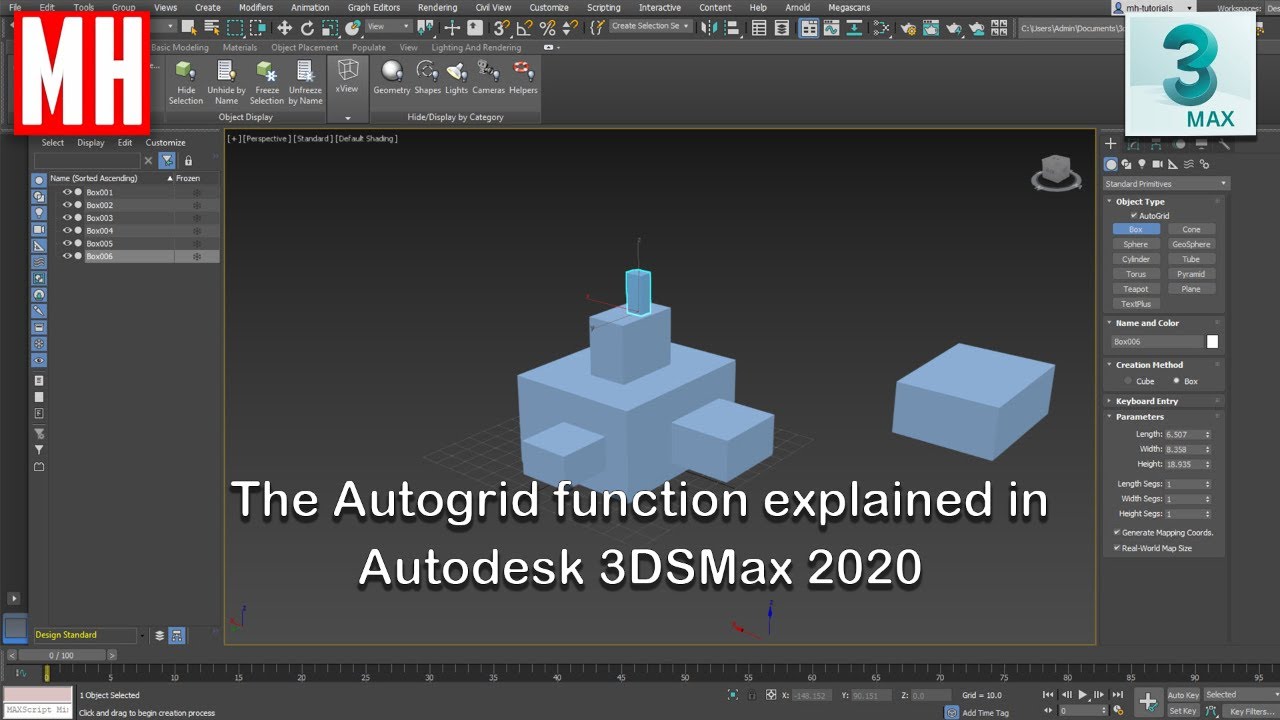This screenshot has width=1280, height=720.
Task: Switch to Object Placement ribbon tab
Action: 304,47
